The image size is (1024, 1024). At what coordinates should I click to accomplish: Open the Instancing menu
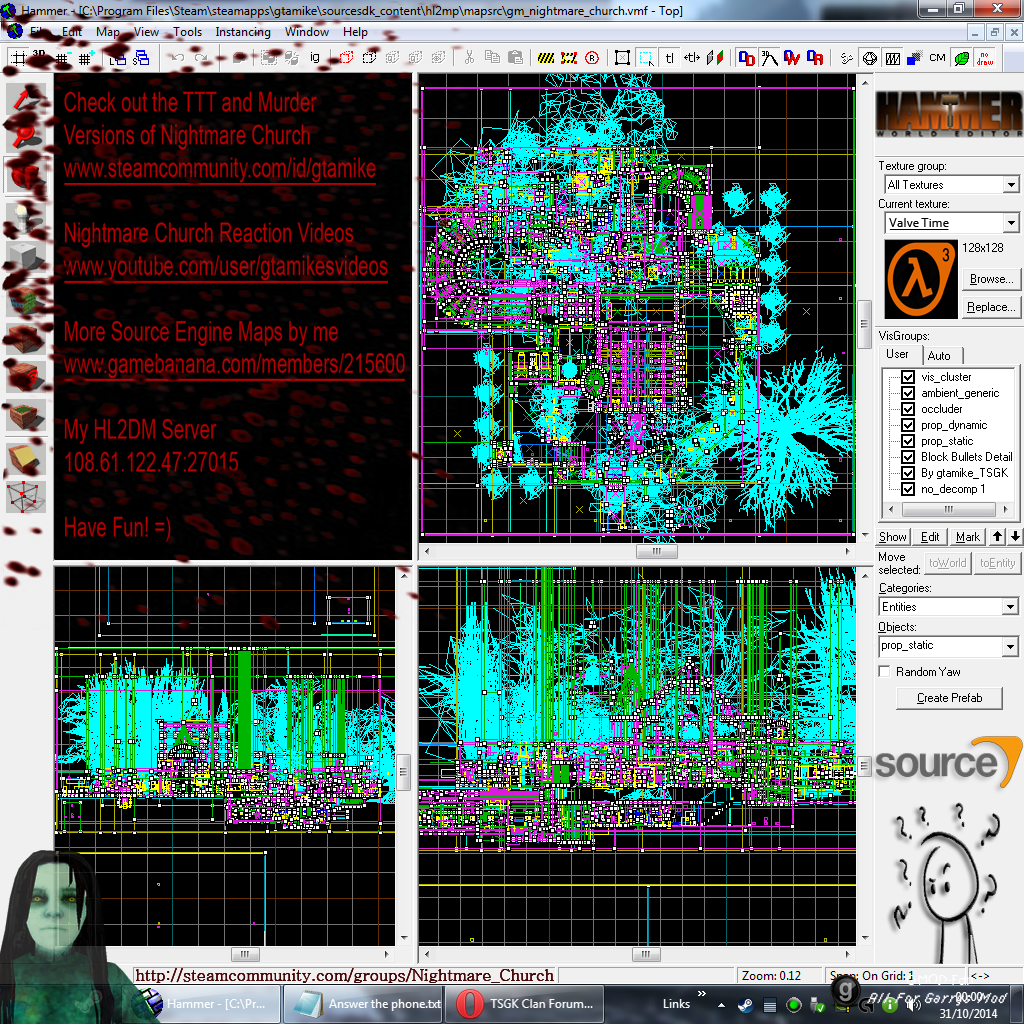point(243,31)
